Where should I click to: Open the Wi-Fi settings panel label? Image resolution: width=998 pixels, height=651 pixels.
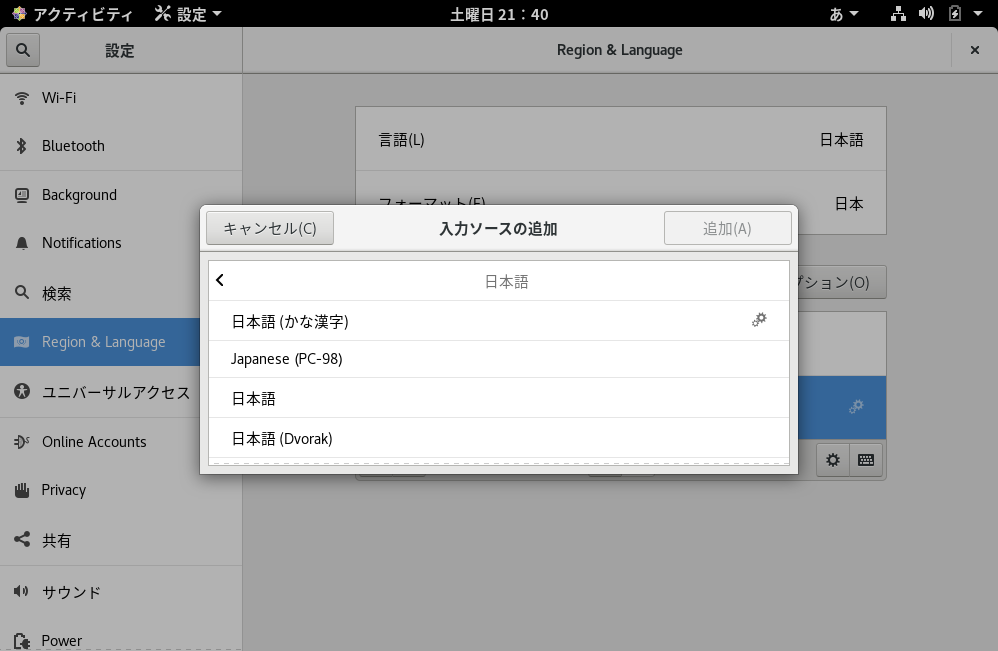[x=59, y=98]
